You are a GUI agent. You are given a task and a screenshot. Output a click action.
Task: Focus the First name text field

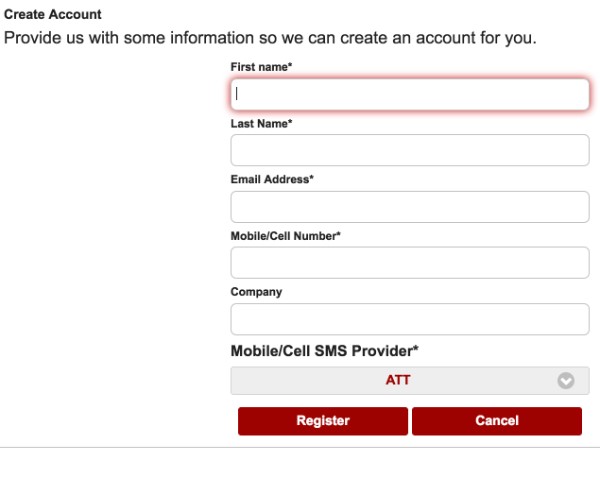coord(410,95)
